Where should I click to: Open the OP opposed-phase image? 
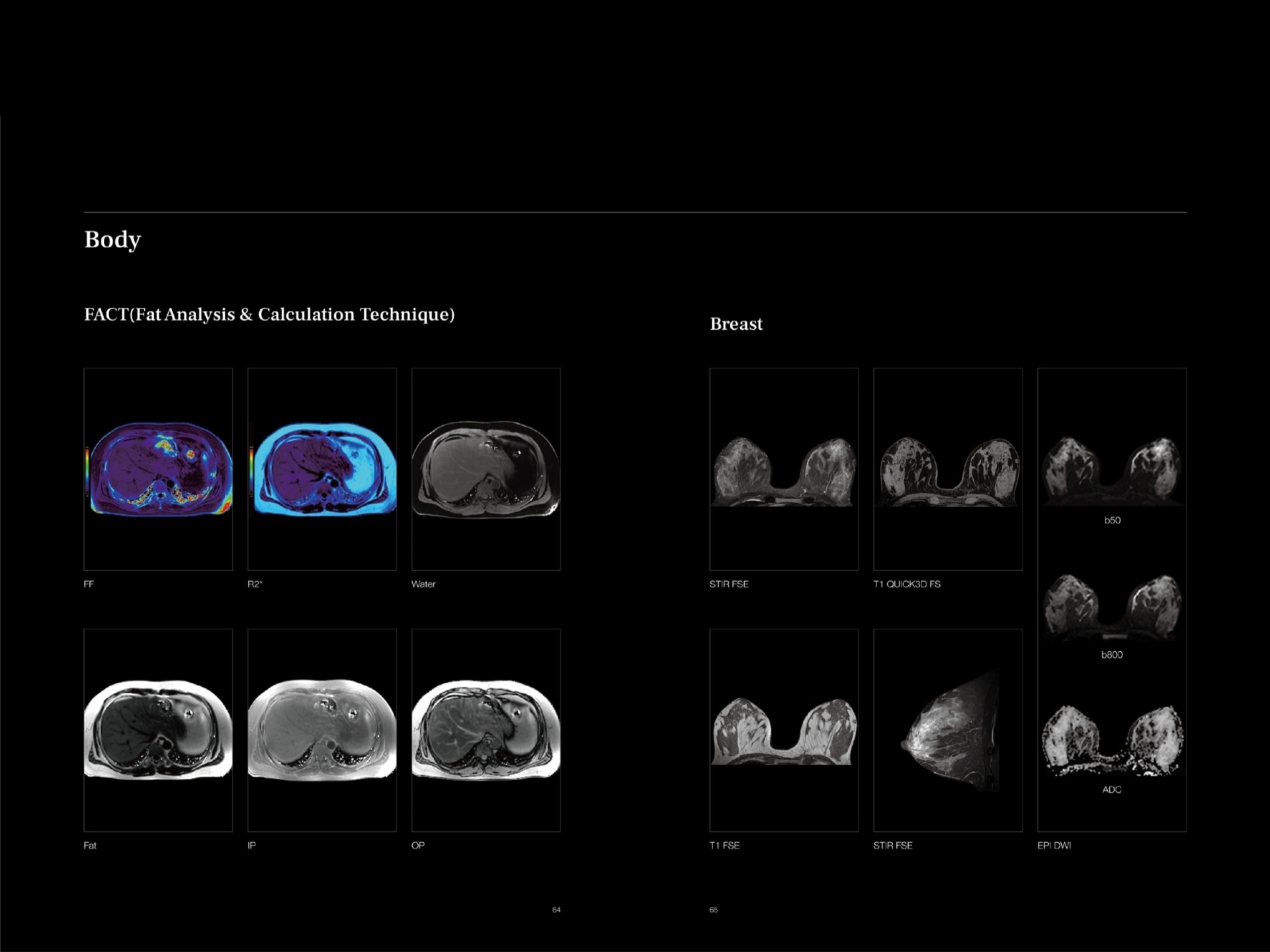coord(487,727)
